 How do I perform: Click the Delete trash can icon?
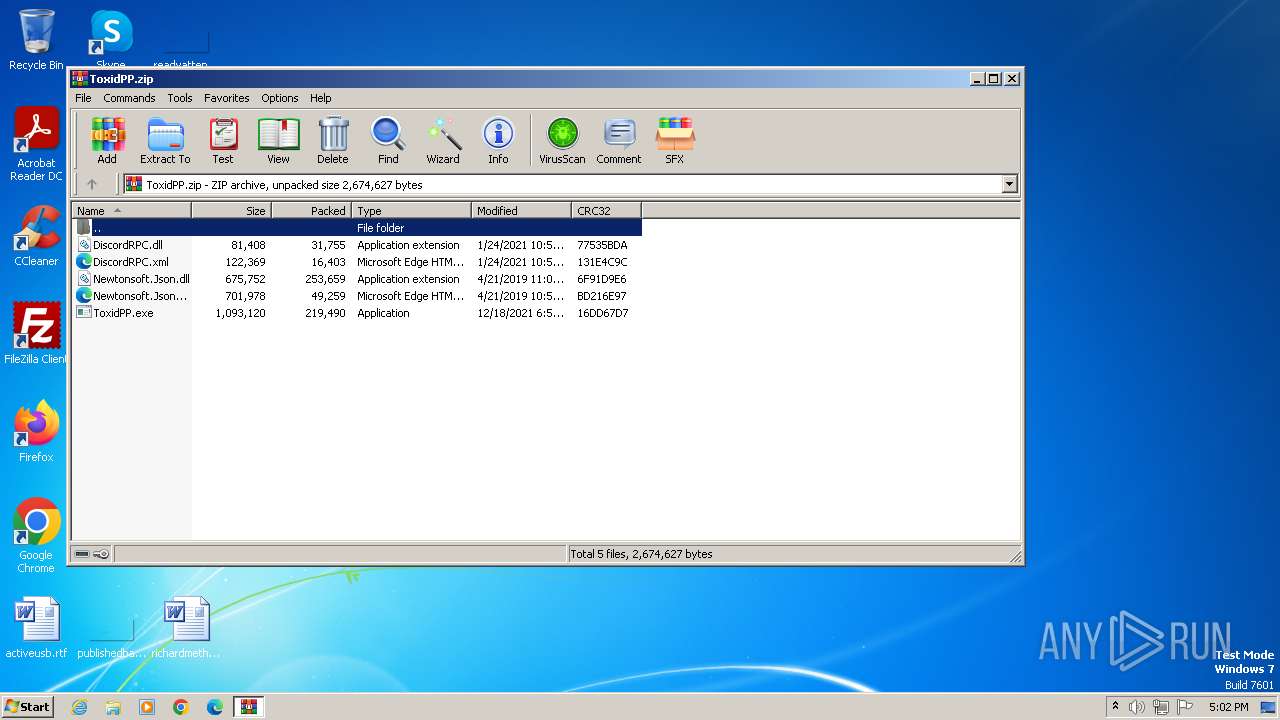pos(333,140)
